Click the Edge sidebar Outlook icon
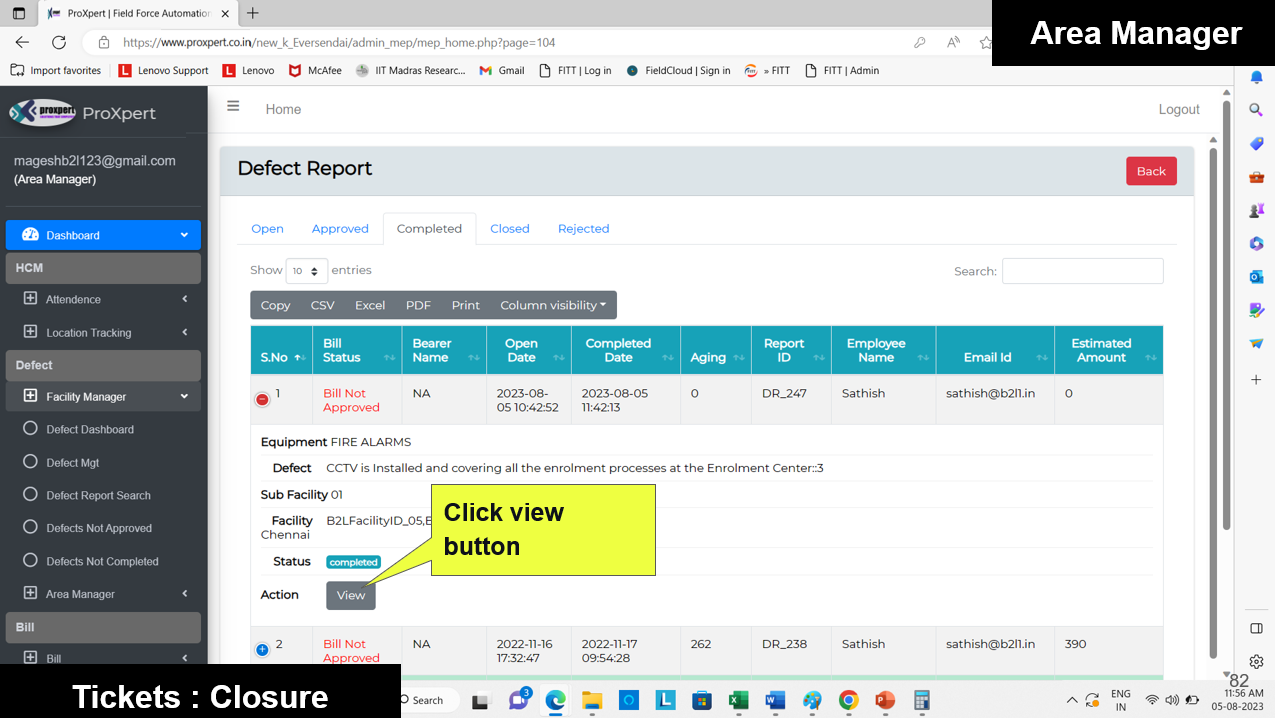The height and width of the screenshot is (718, 1275). pos(1256,277)
